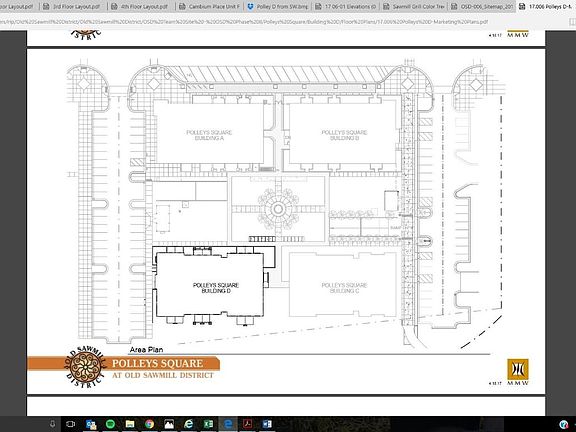Click the Polleys Square Building D label
576x432 pixels.
pyautogui.click(x=216, y=288)
